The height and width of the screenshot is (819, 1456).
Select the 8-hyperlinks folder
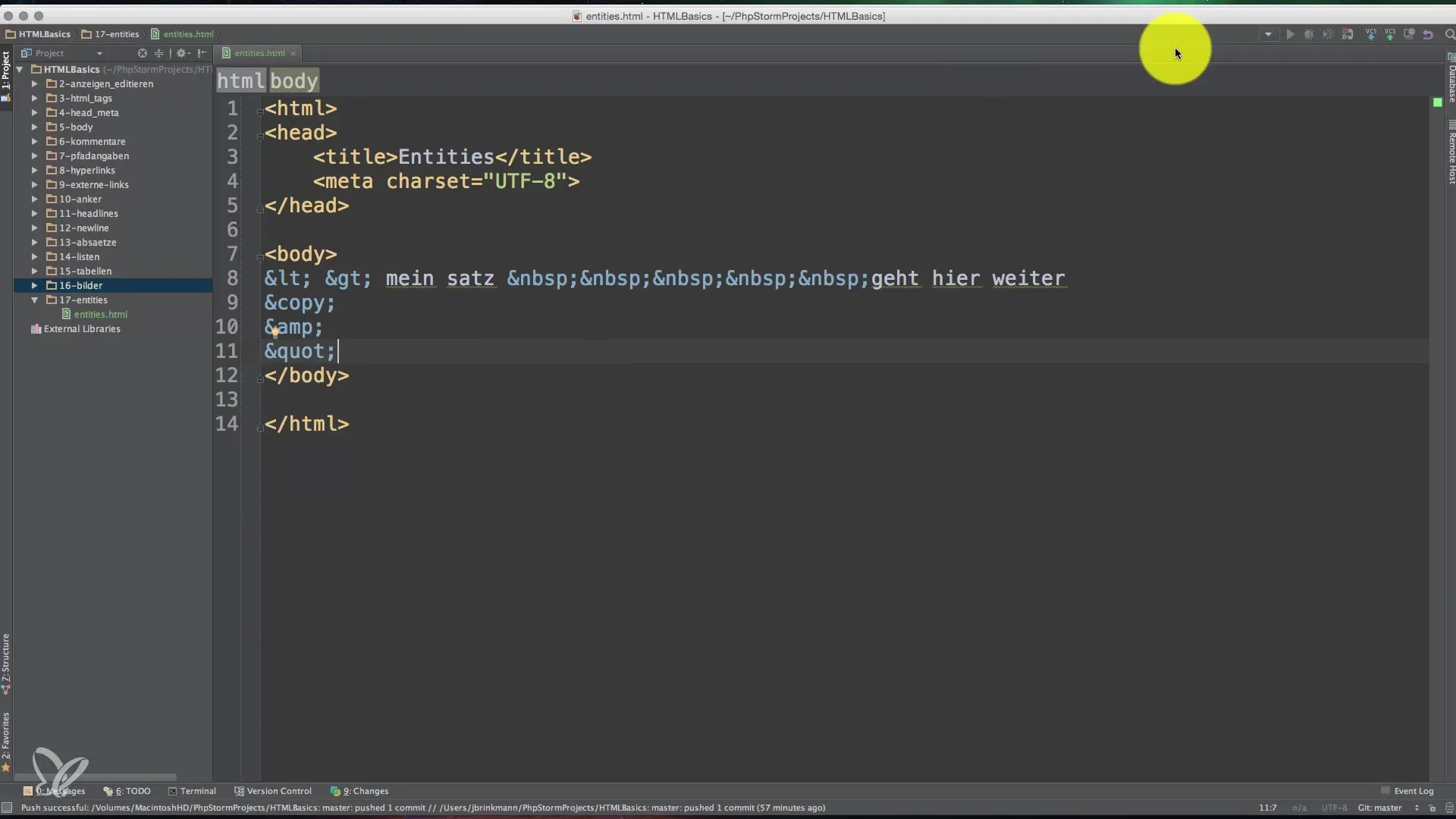(80, 171)
